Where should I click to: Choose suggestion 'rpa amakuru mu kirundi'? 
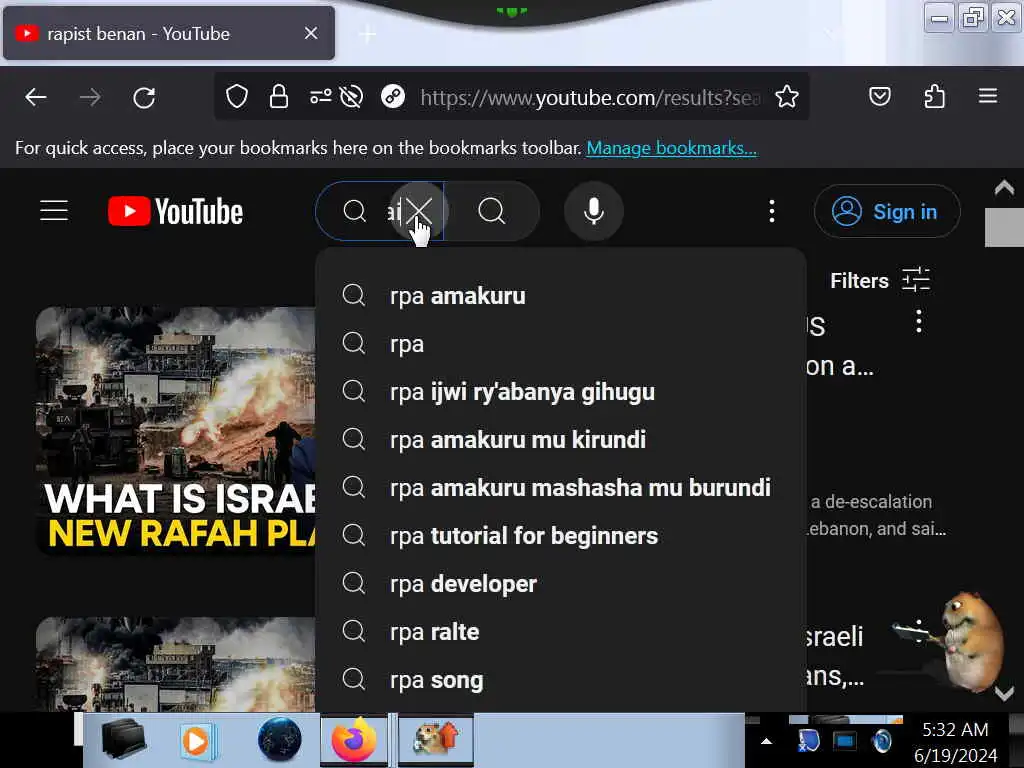[x=560, y=440]
